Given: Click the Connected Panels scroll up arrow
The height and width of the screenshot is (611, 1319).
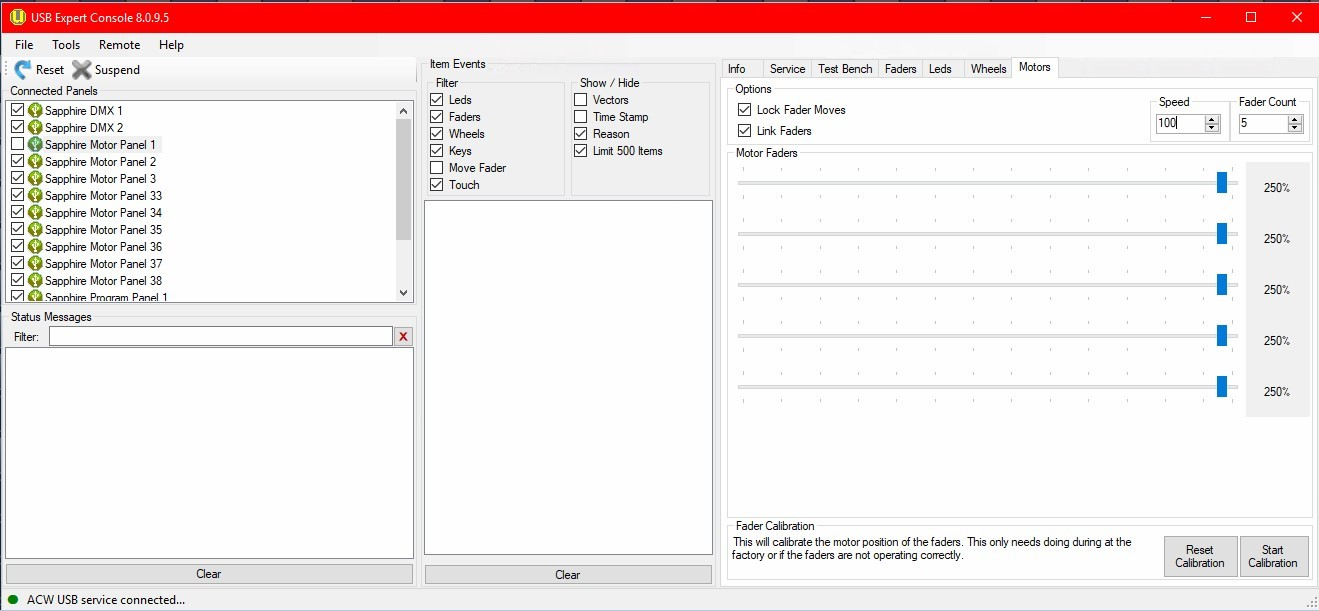Looking at the screenshot, I should (x=404, y=111).
